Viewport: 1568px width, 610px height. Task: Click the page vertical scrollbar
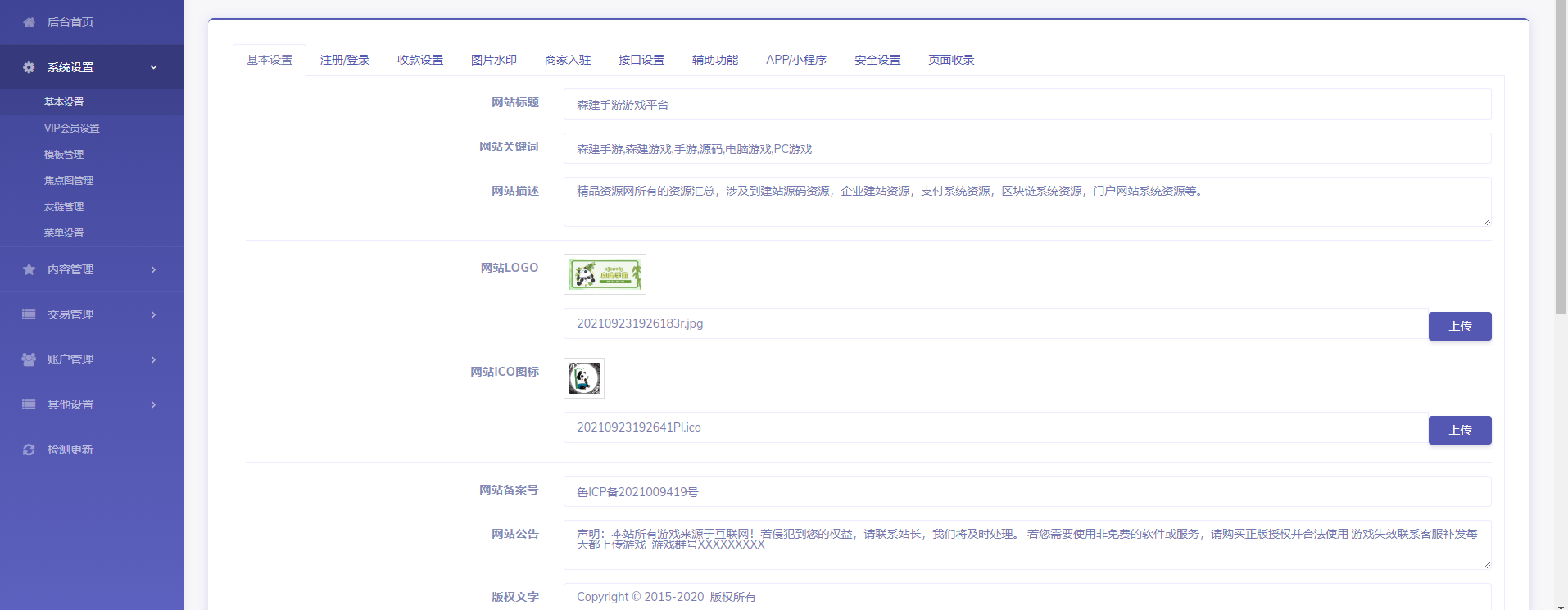point(1561,156)
